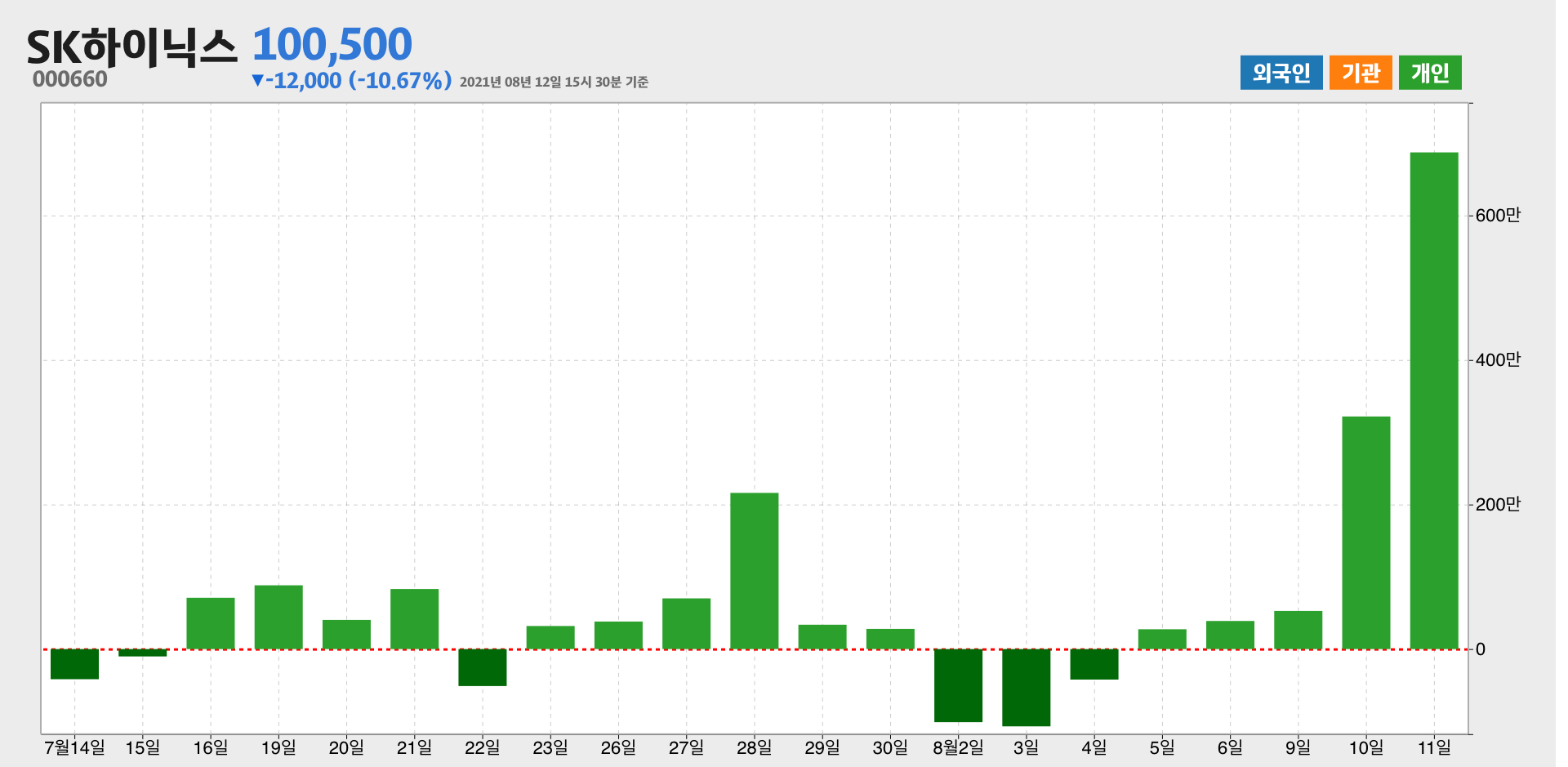Image resolution: width=1568 pixels, height=767 pixels.
Task: Click the negative bar for 22일
Action: tap(482, 667)
